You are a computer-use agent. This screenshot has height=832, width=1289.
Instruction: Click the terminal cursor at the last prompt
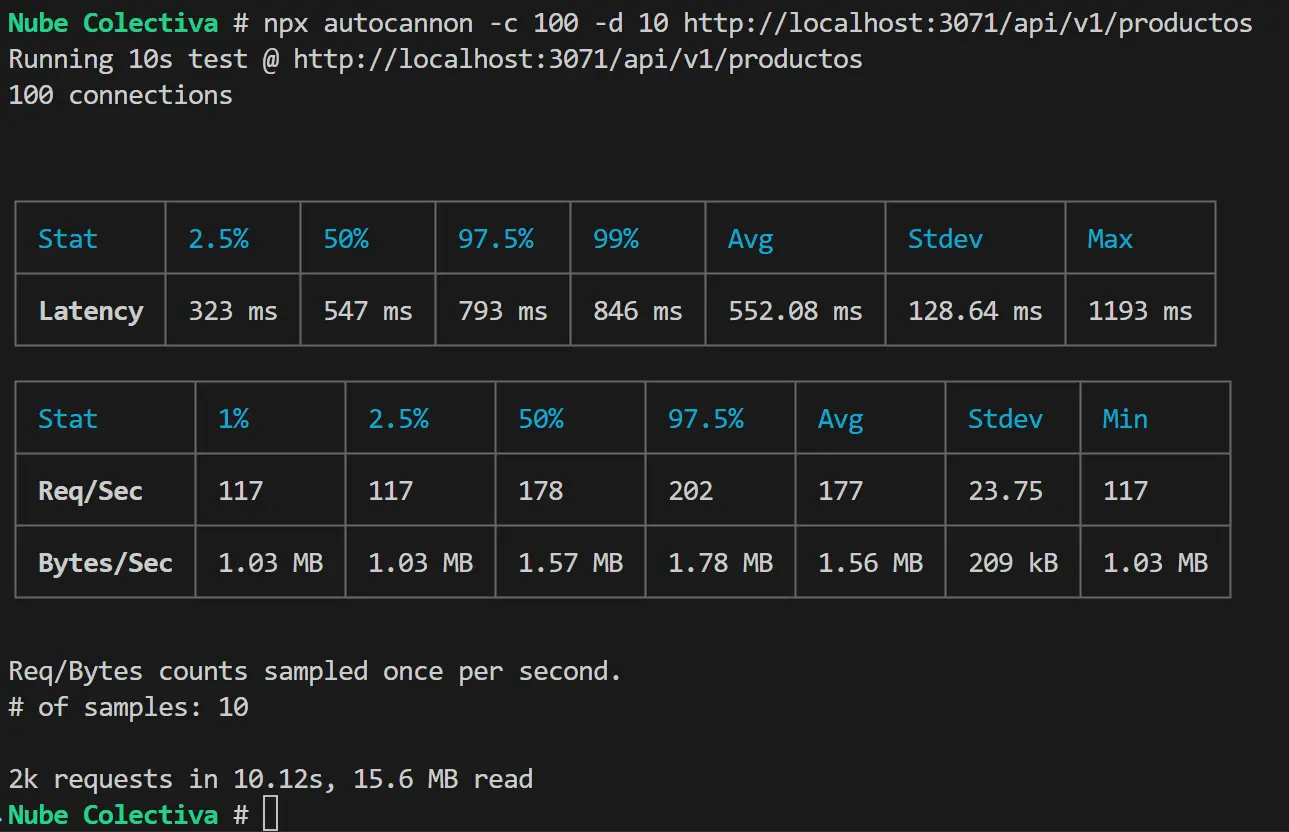click(270, 814)
